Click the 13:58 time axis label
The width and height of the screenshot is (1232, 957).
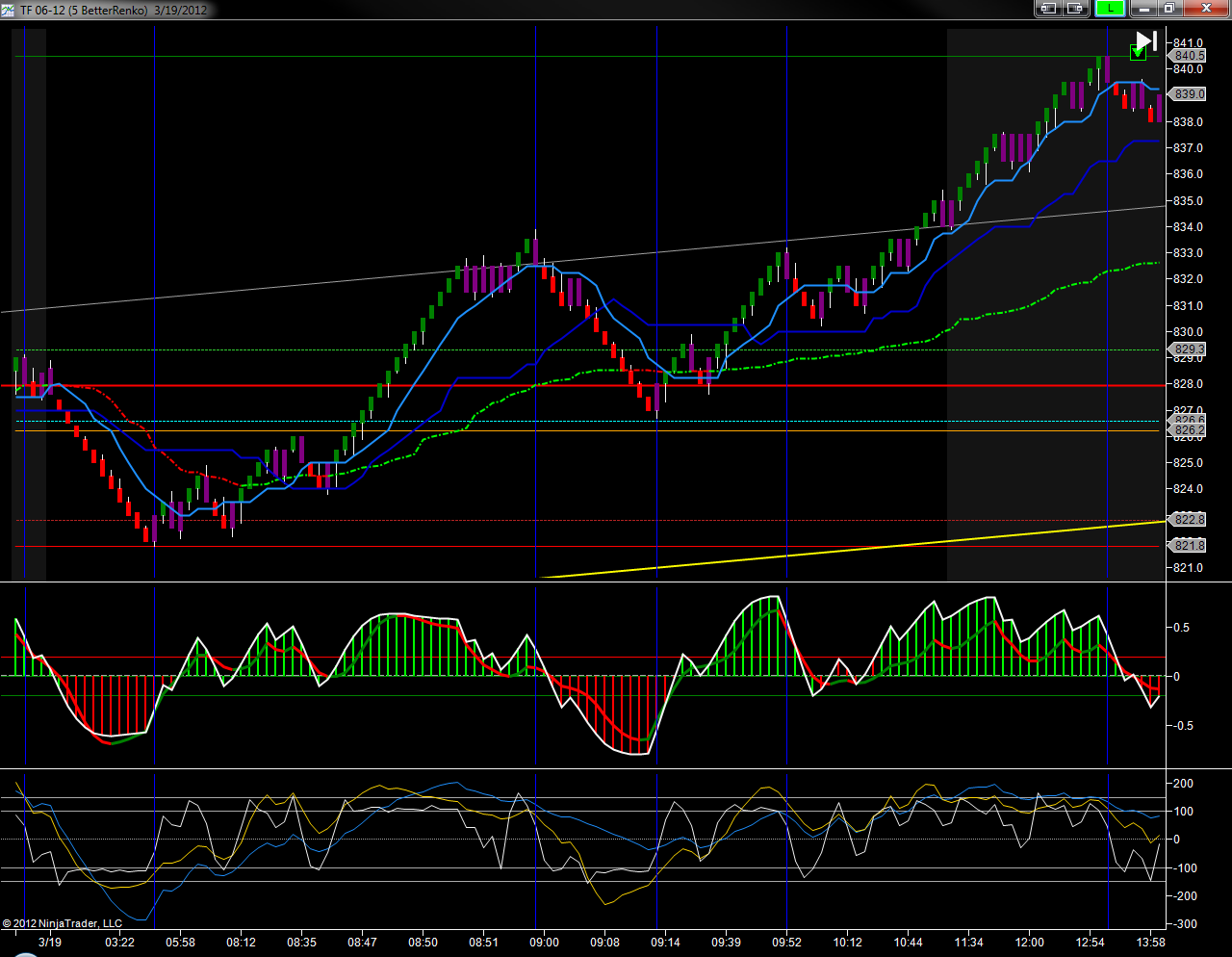tap(1150, 943)
